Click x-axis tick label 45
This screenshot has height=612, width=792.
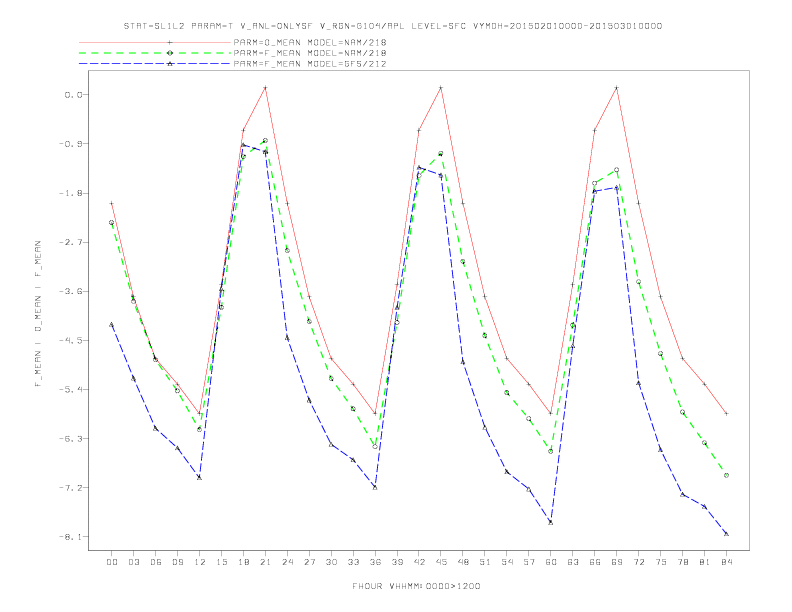441,562
